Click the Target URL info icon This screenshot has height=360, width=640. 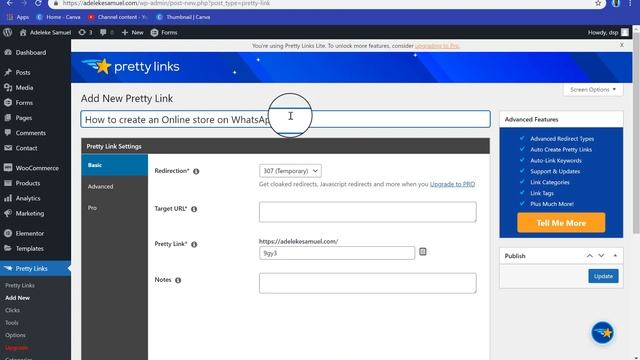[194, 209]
